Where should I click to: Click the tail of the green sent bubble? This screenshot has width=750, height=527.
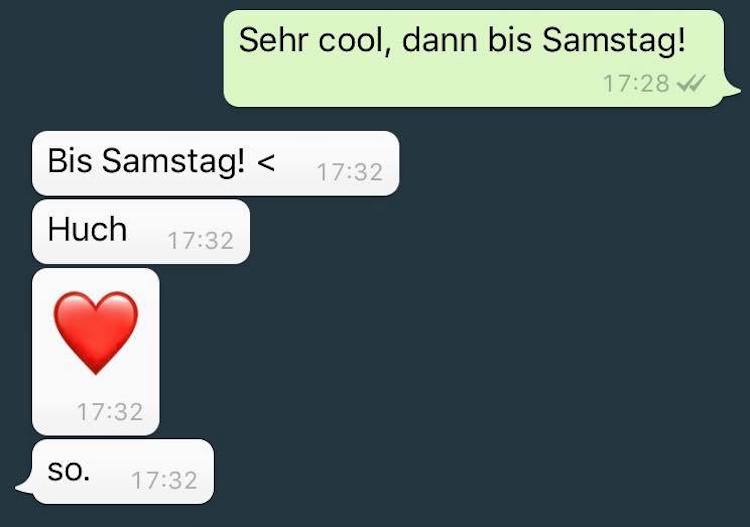tap(732, 89)
